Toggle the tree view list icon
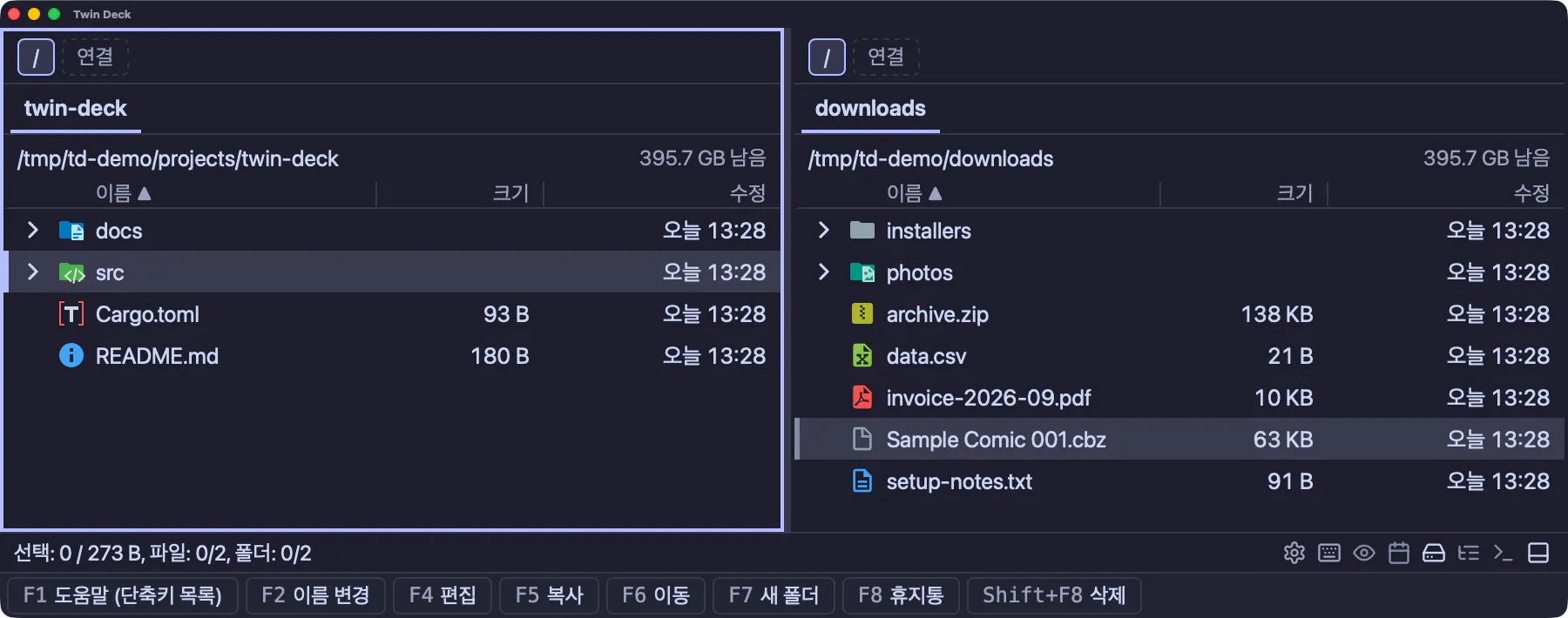The height and width of the screenshot is (618, 1568). click(x=1469, y=553)
